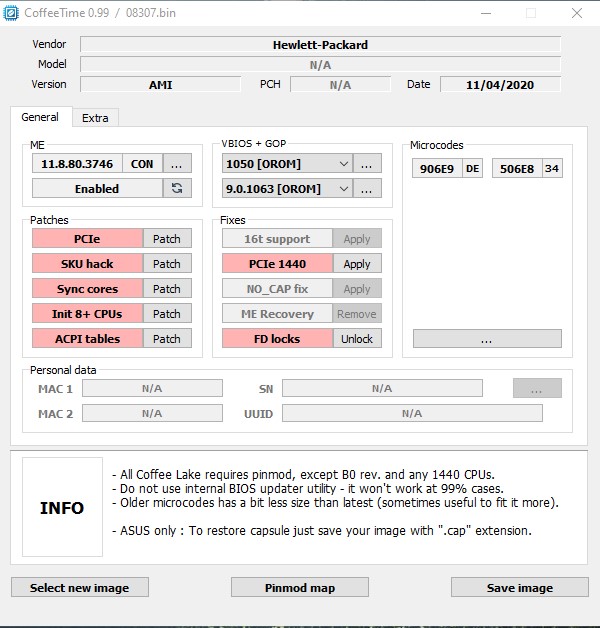The width and height of the screenshot is (600, 628).
Task: Click the Sync cores status label
Action: [87, 289]
